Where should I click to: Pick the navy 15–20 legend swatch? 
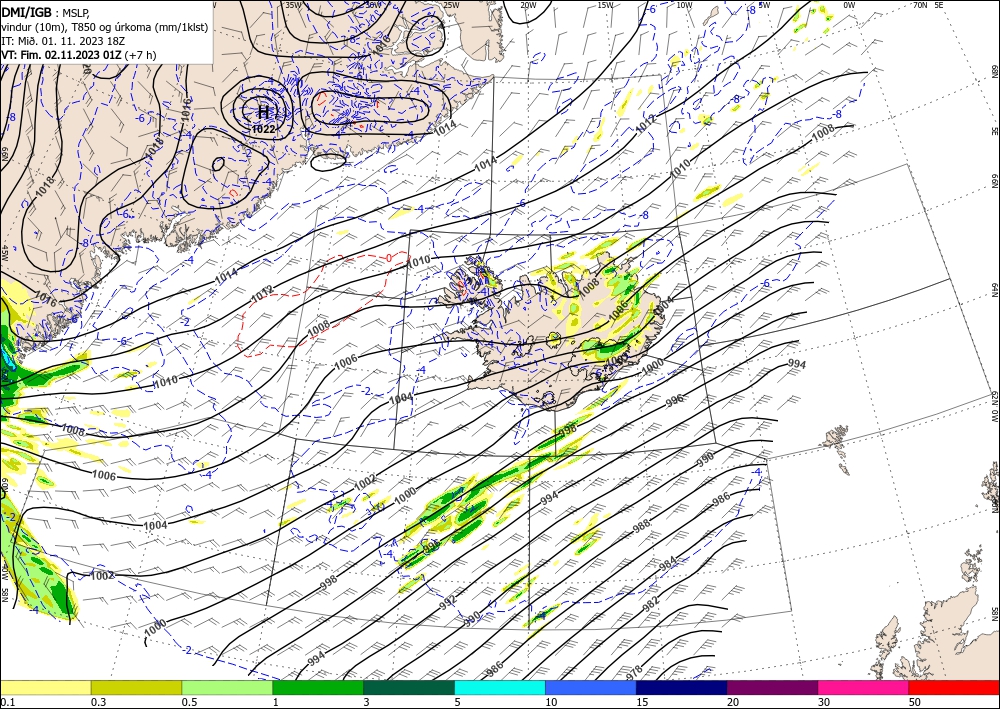(x=682, y=688)
